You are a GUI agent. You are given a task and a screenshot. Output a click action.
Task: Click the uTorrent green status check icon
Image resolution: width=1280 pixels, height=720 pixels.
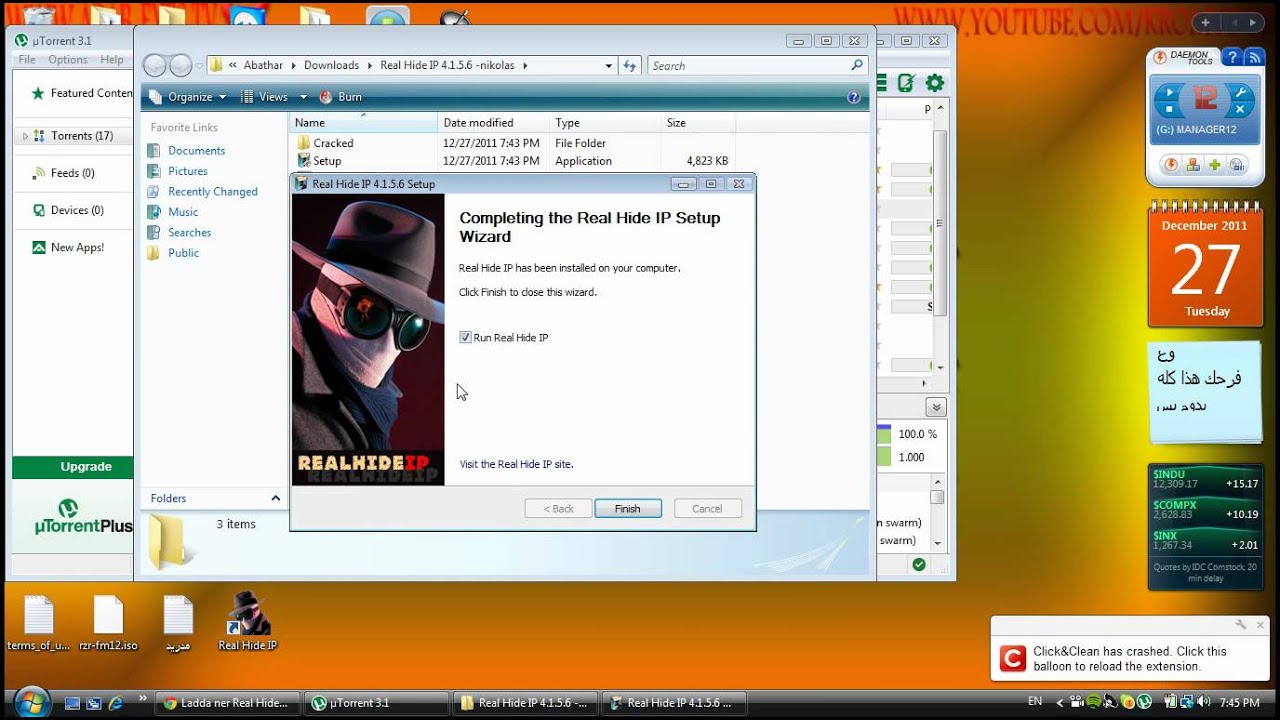918,565
